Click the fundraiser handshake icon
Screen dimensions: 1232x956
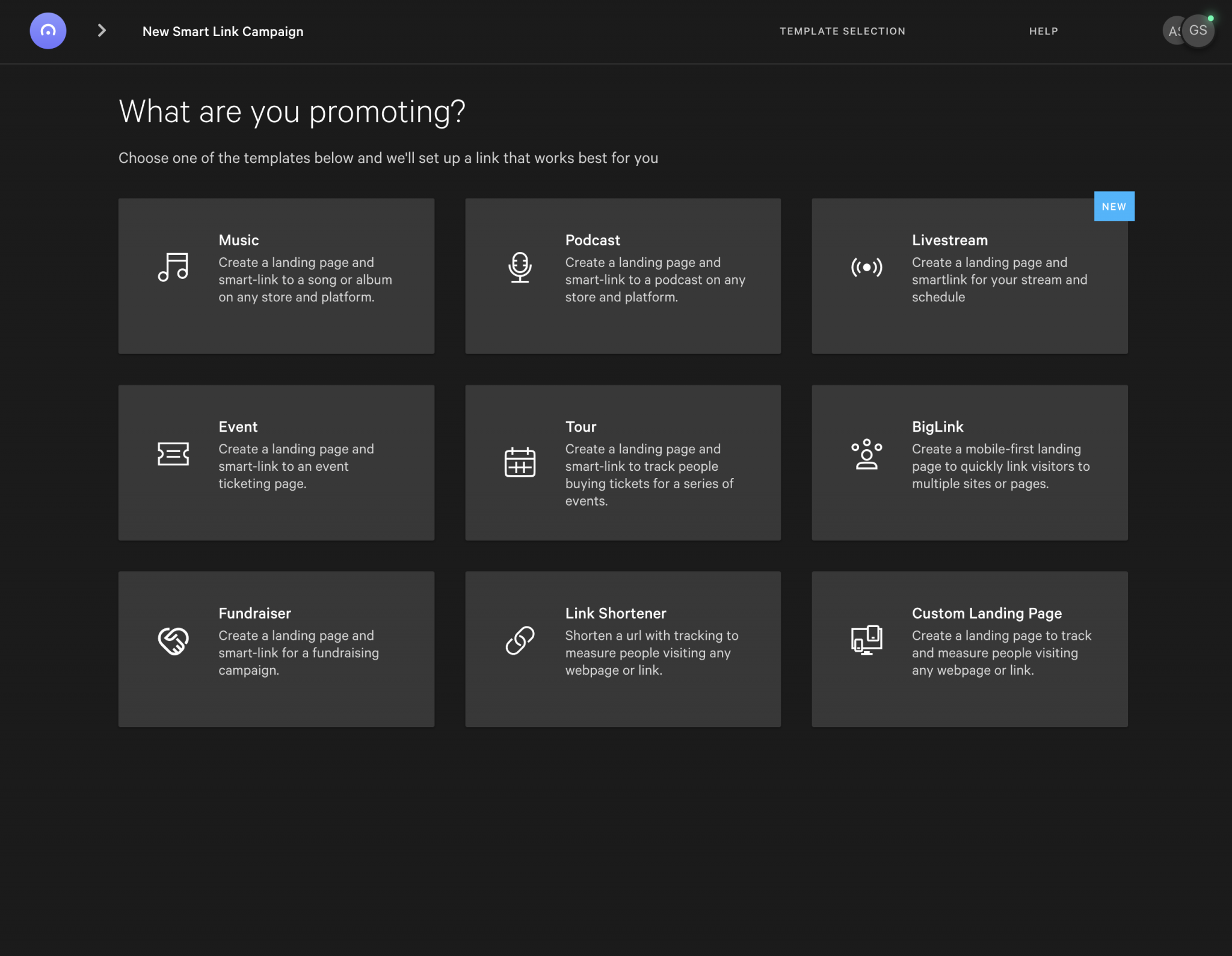173,641
